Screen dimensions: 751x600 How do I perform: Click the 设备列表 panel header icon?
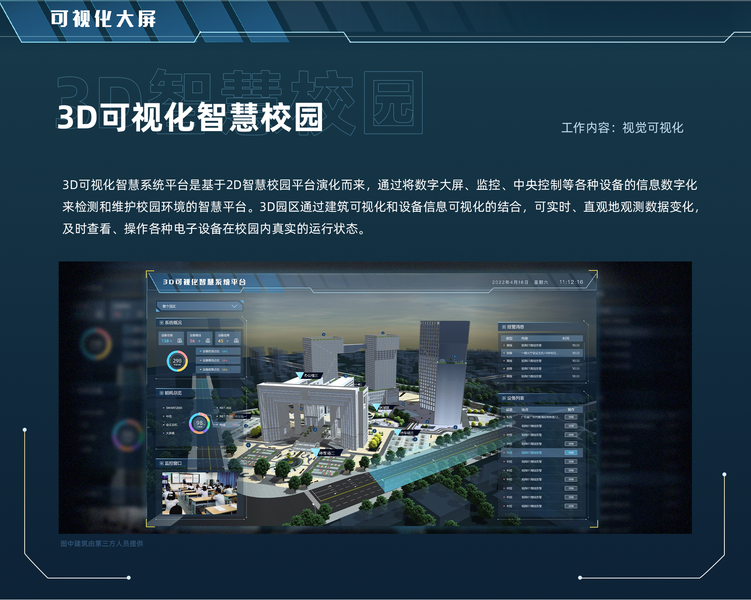504,398
